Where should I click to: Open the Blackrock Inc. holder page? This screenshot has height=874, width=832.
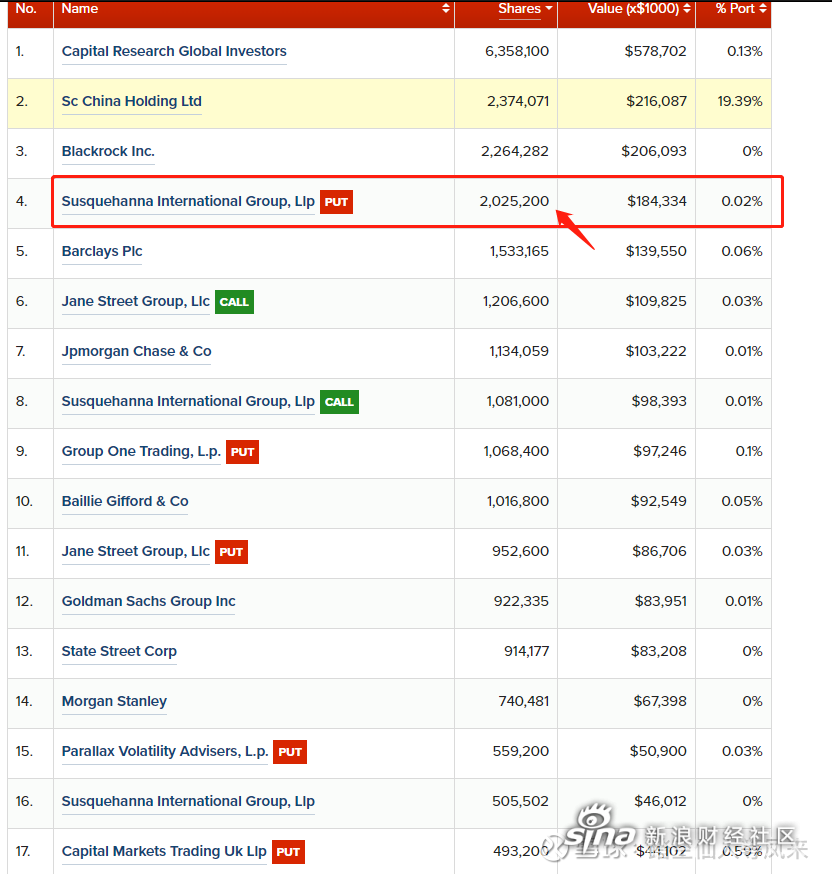(x=108, y=152)
